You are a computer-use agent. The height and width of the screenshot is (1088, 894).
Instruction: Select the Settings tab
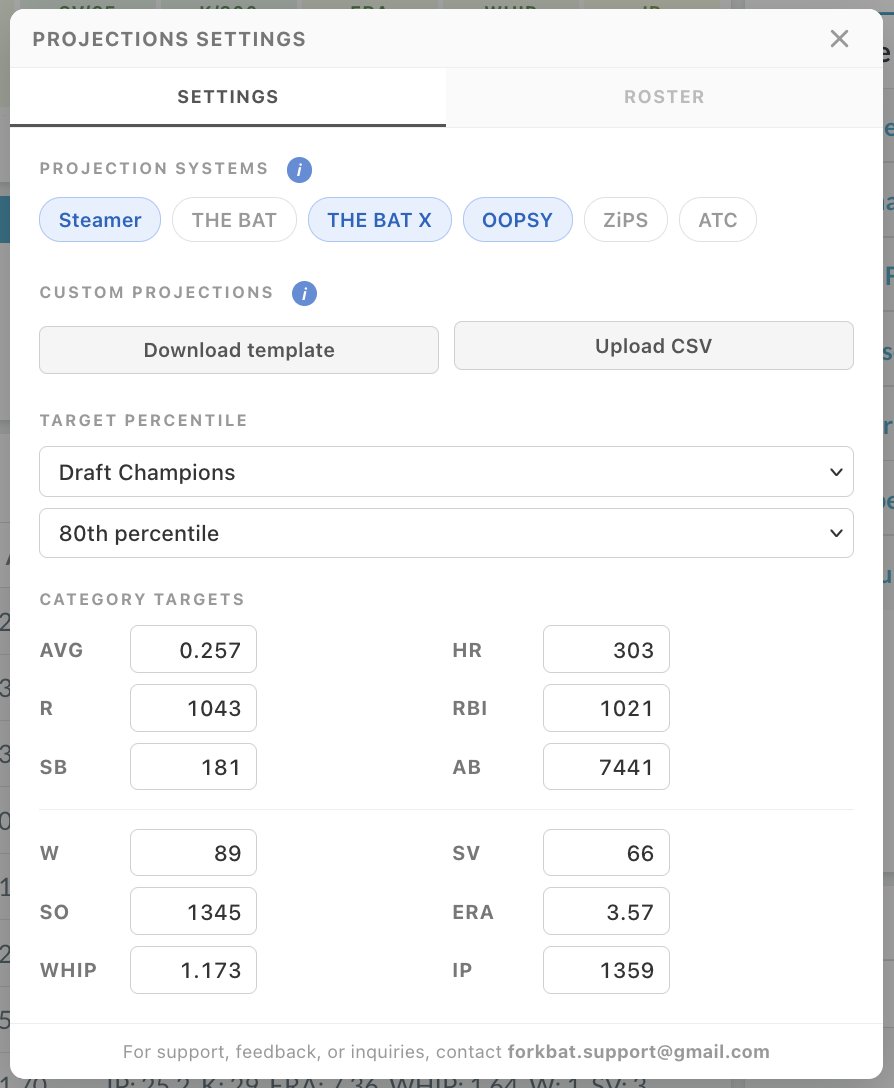[x=228, y=97]
